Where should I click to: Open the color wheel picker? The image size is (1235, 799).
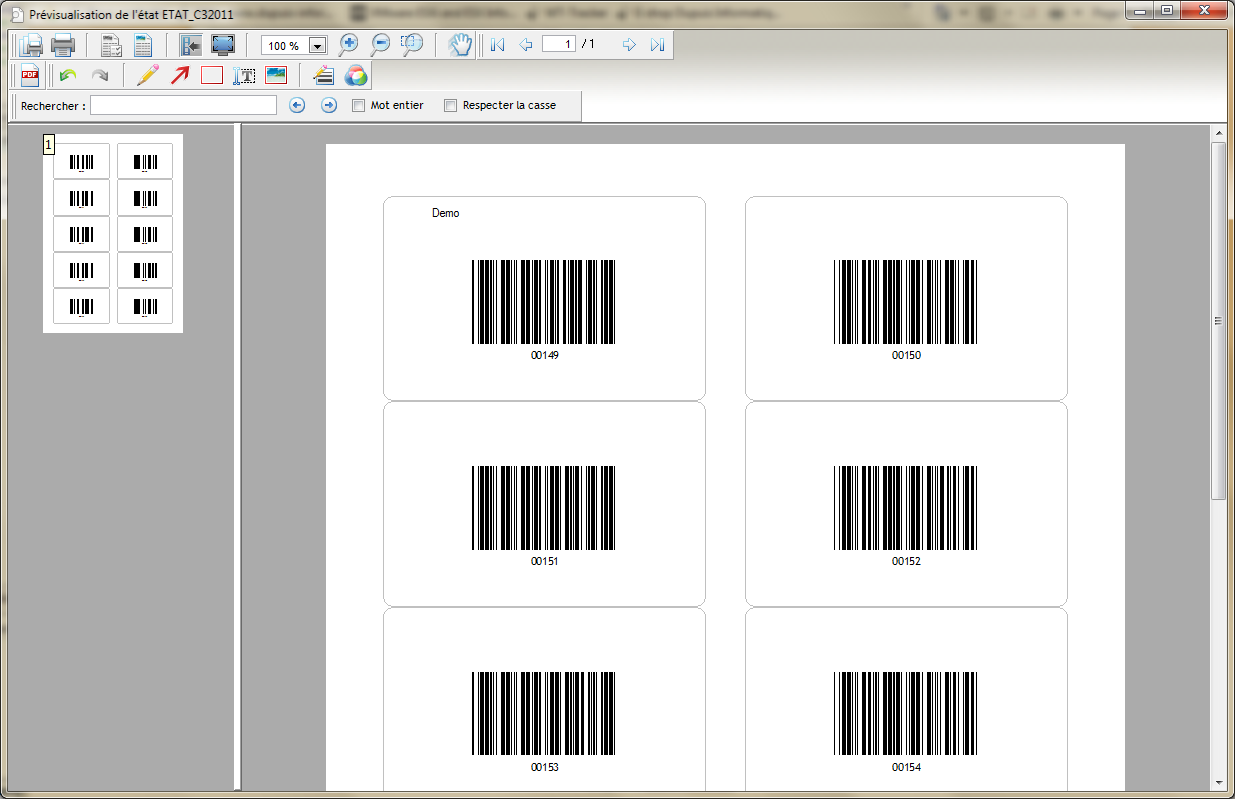pos(355,75)
